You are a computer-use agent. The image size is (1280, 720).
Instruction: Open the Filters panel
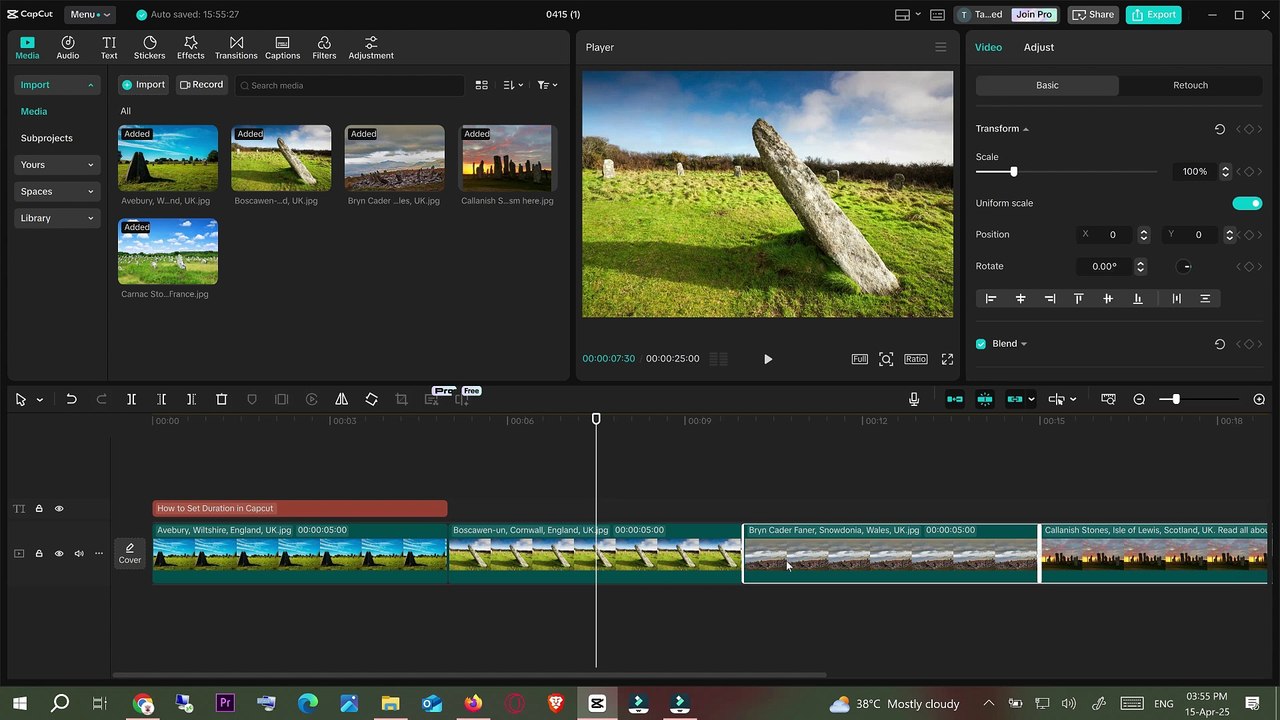324,47
